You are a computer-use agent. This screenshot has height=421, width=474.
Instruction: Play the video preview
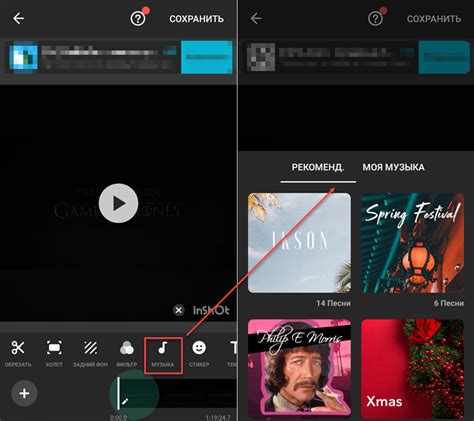coord(118,203)
